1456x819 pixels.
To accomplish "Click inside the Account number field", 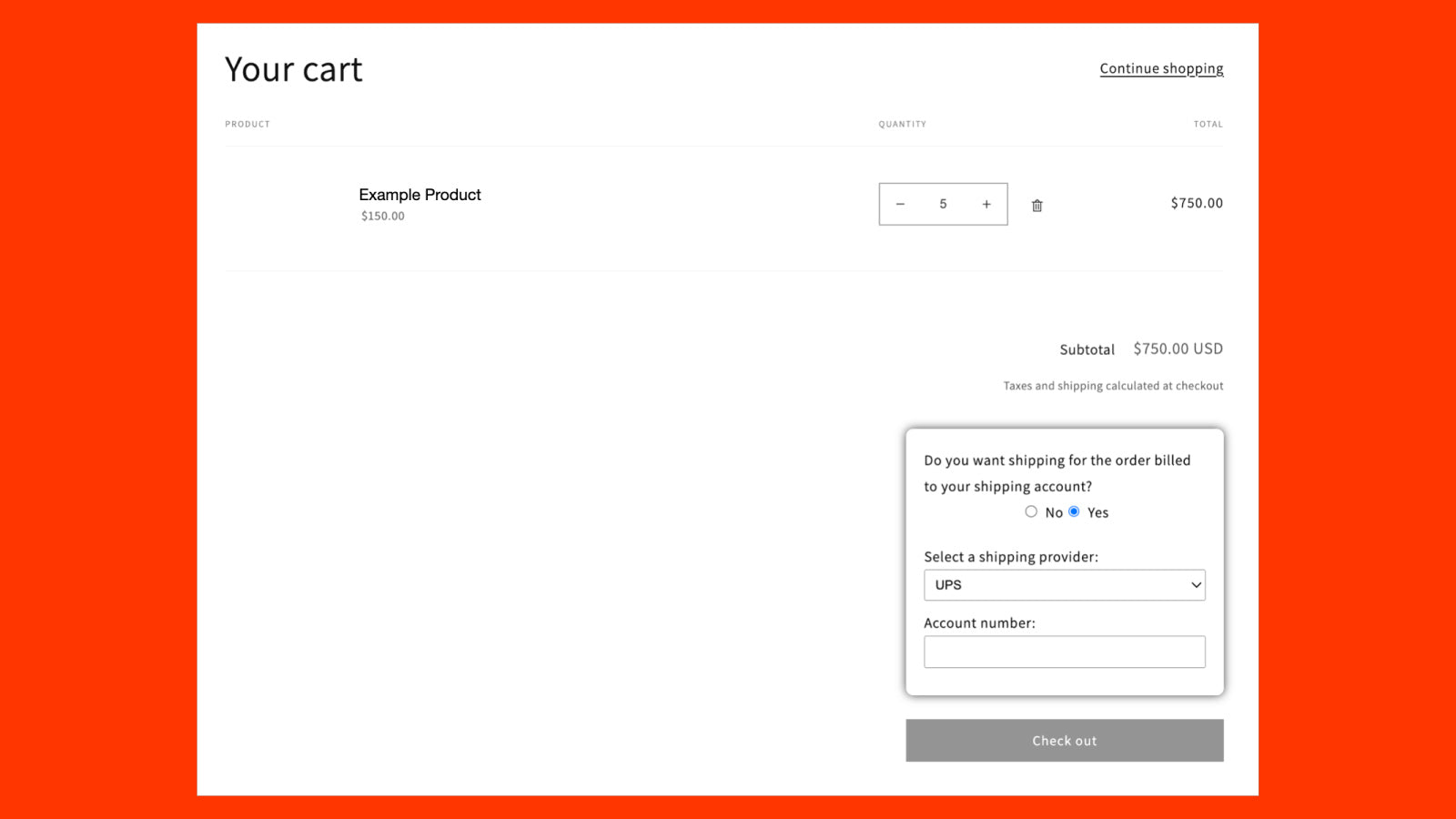I will tap(1064, 652).
